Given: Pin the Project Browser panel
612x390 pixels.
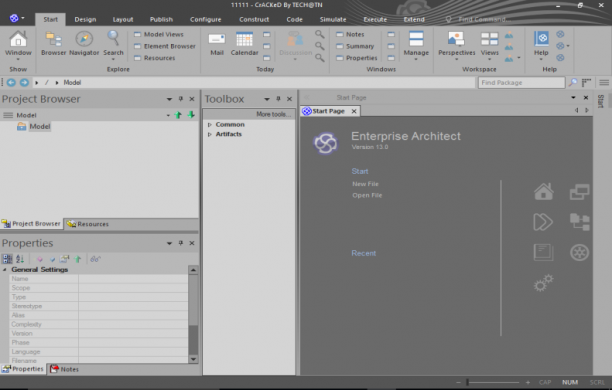Looking at the screenshot, I should pos(181,99).
